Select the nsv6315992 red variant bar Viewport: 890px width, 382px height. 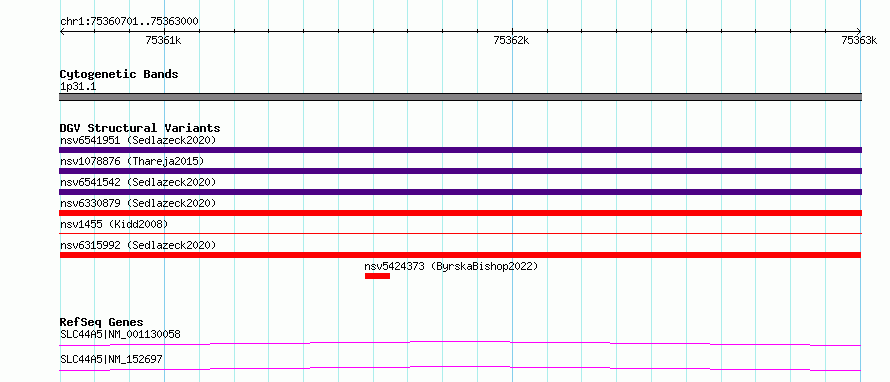pyautogui.click(x=460, y=255)
